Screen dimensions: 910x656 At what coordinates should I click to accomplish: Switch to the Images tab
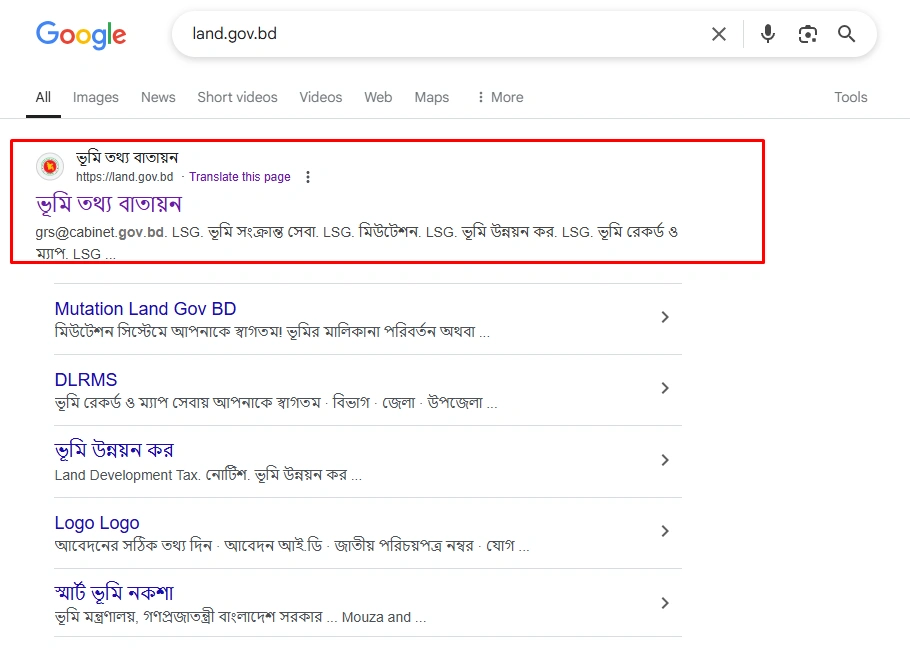tap(96, 98)
